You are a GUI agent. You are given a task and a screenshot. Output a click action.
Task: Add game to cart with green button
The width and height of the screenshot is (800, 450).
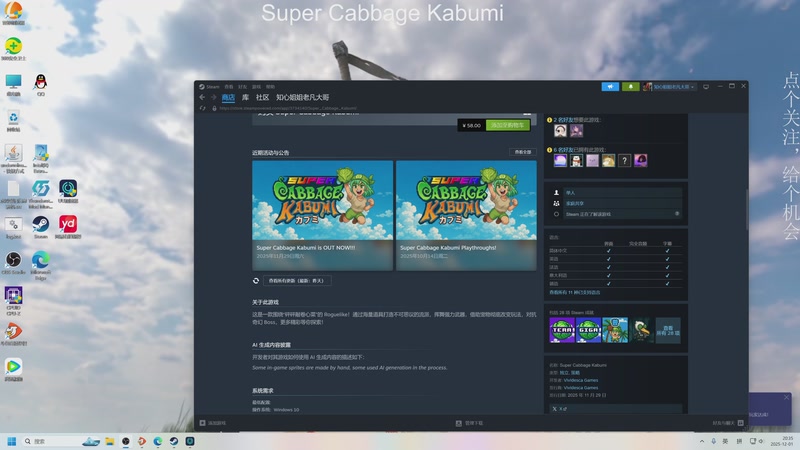click(x=508, y=125)
